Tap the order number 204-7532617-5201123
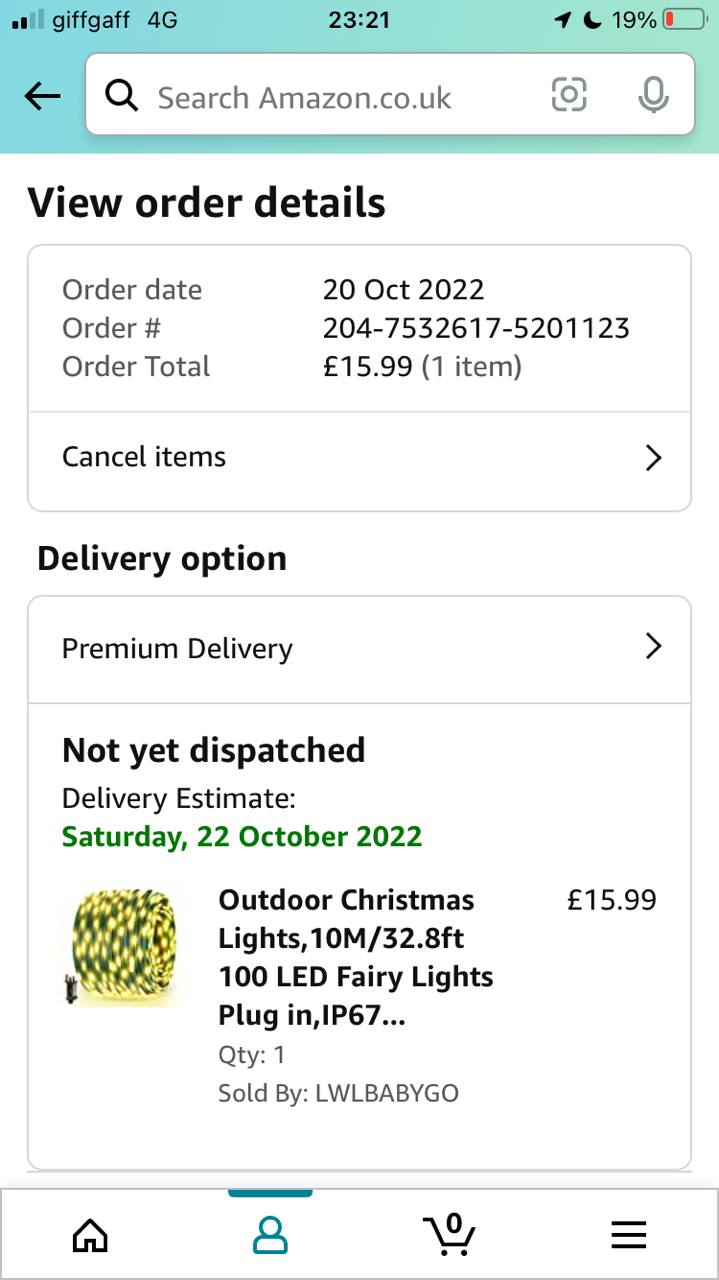 pos(476,328)
